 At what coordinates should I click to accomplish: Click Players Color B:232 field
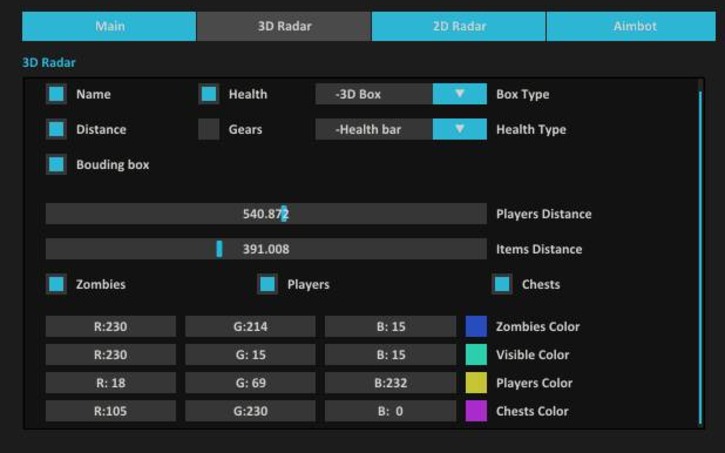point(390,383)
